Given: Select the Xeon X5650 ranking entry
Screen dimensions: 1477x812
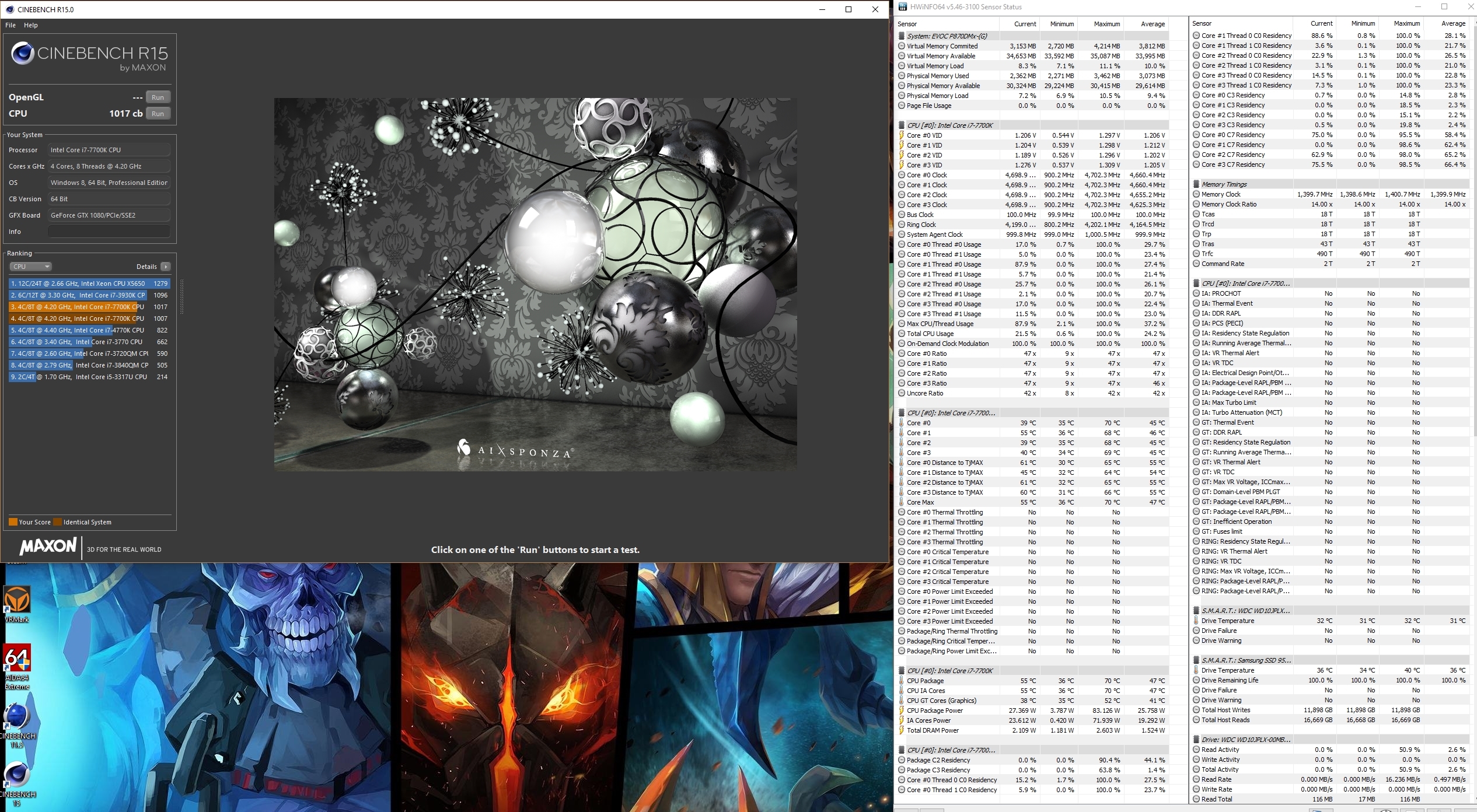Looking at the screenshot, I should [x=89, y=283].
